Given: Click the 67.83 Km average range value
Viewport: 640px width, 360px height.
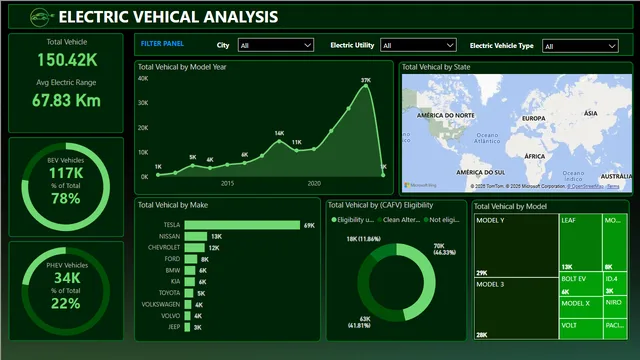Looking at the screenshot, I should (x=66, y=100).
